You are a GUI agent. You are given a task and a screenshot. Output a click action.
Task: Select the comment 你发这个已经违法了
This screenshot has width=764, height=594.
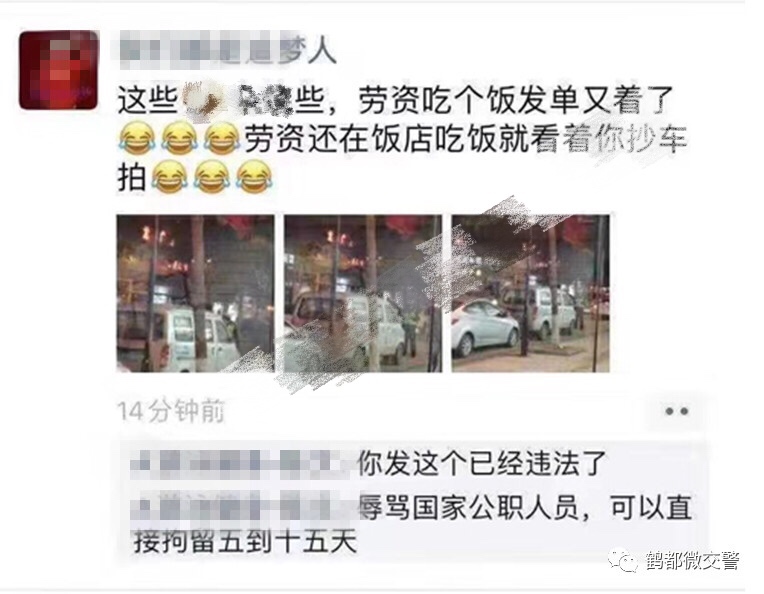[x=482, y=463]
